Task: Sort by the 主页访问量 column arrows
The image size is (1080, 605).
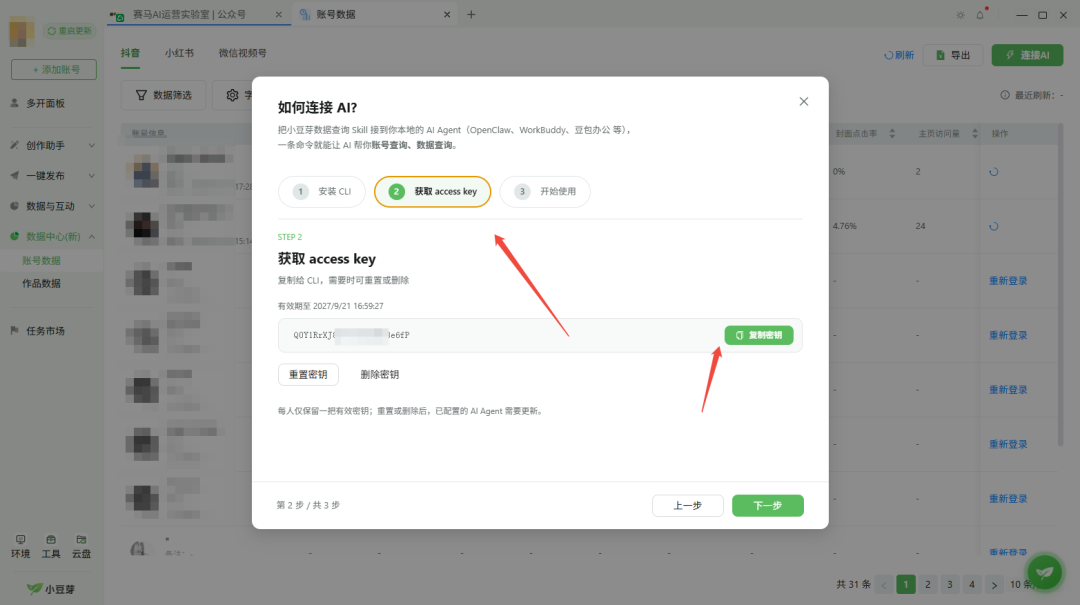Action: (975, 134)
